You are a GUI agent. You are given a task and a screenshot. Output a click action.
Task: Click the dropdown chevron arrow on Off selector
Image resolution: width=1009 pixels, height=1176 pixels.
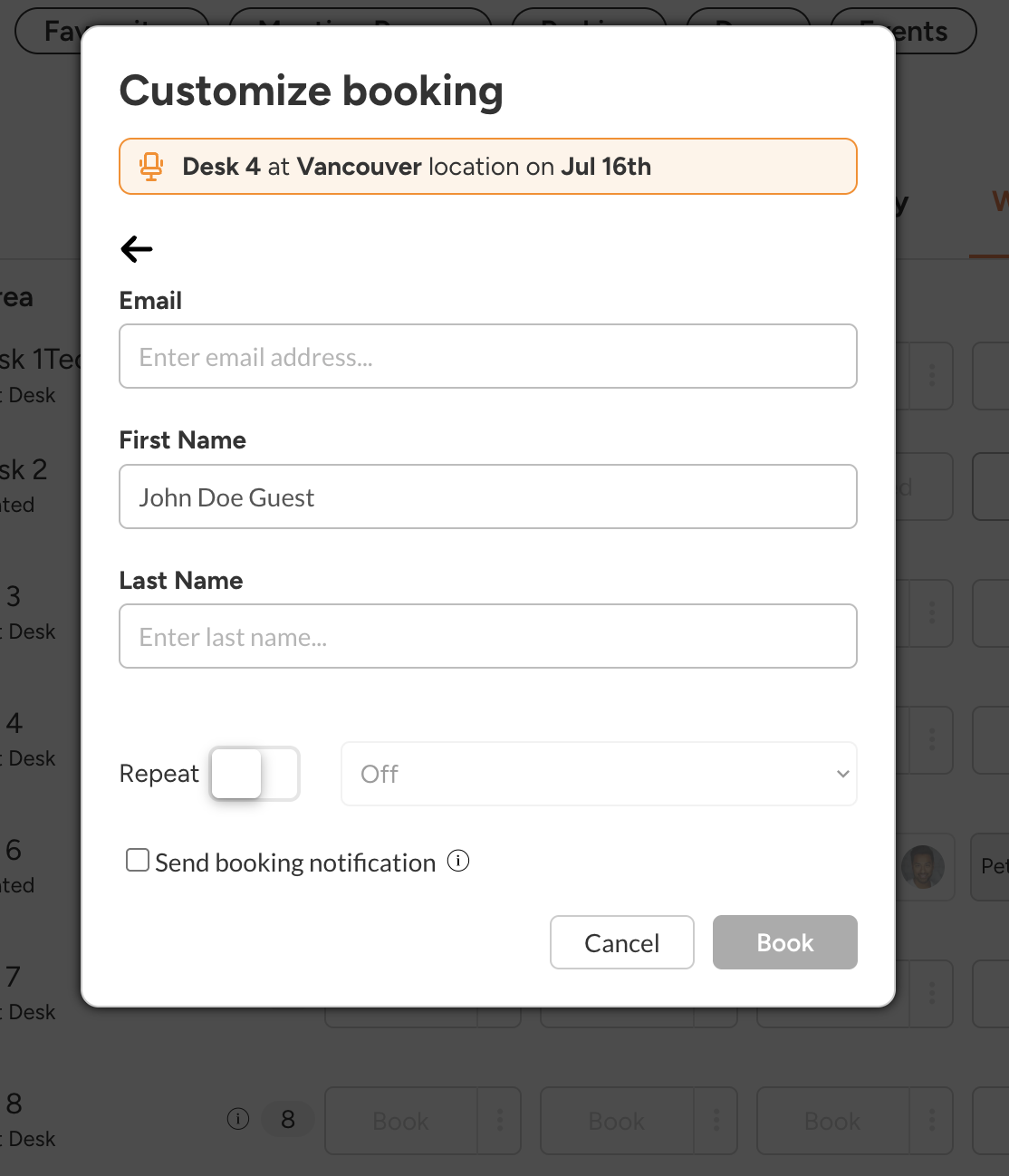842,774
